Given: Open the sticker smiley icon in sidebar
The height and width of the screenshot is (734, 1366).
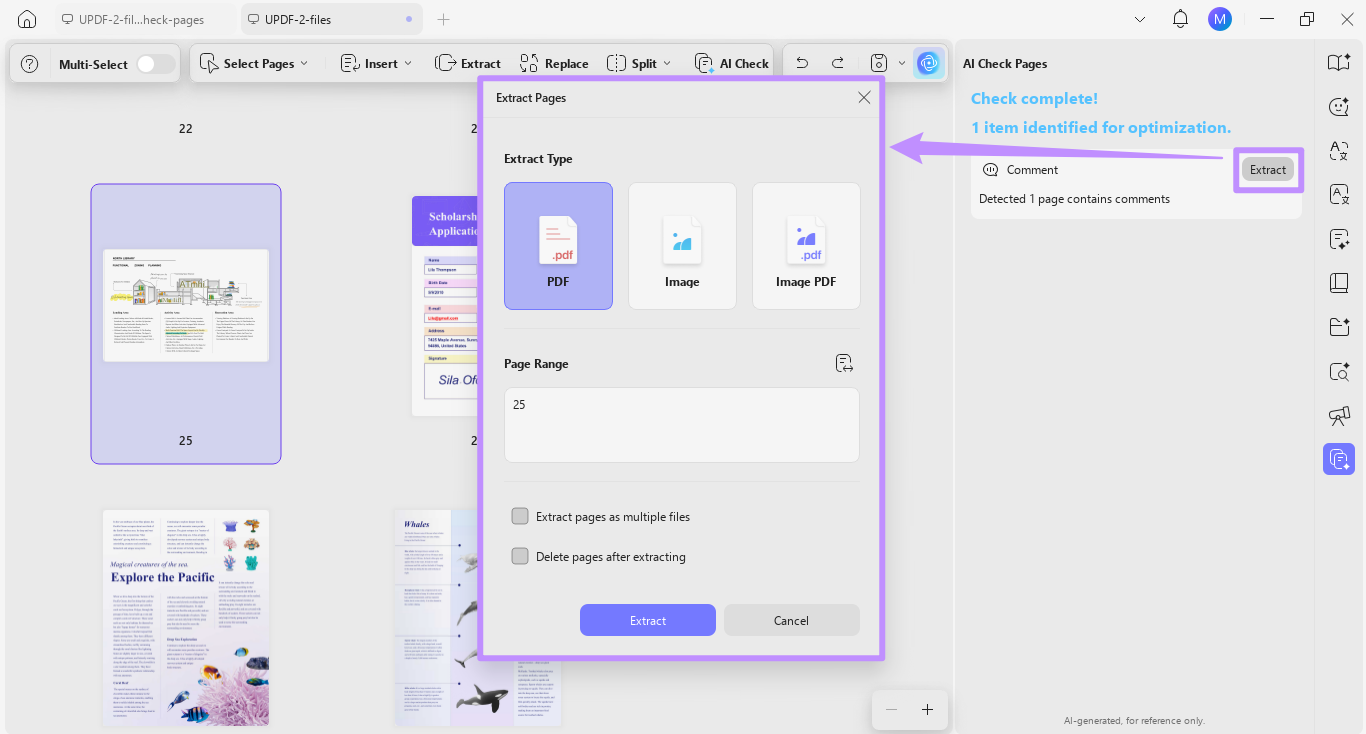Looking at the screenshot, I should (x=1339, y=106).
